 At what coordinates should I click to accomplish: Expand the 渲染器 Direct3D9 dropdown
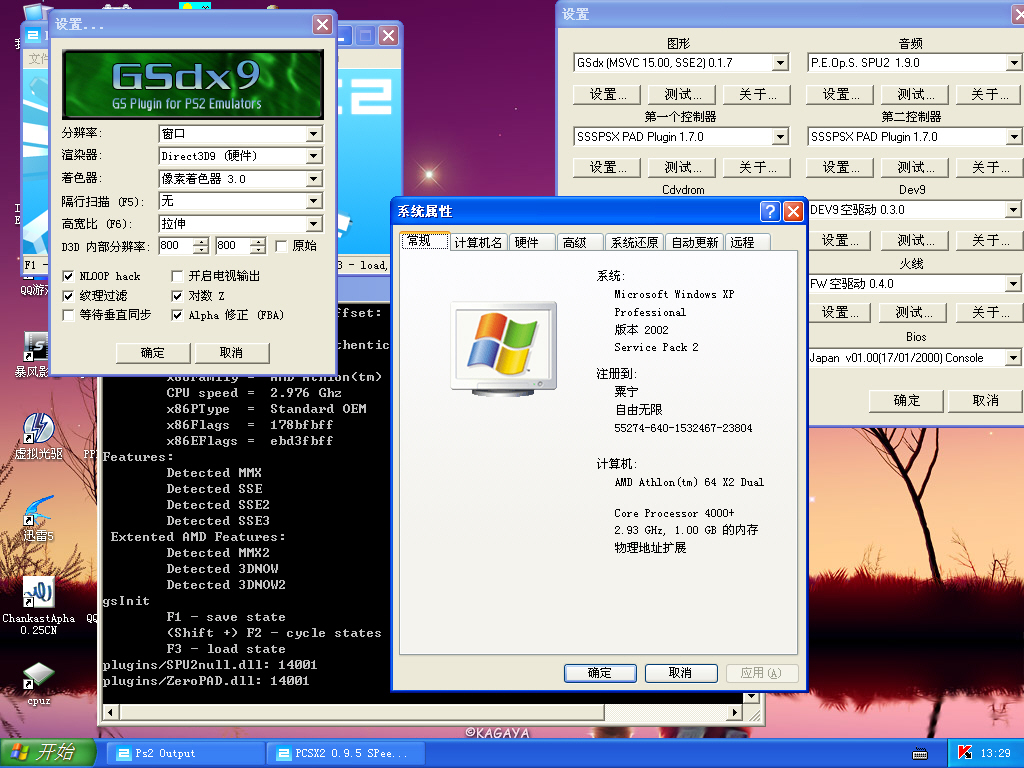(240, 156)
